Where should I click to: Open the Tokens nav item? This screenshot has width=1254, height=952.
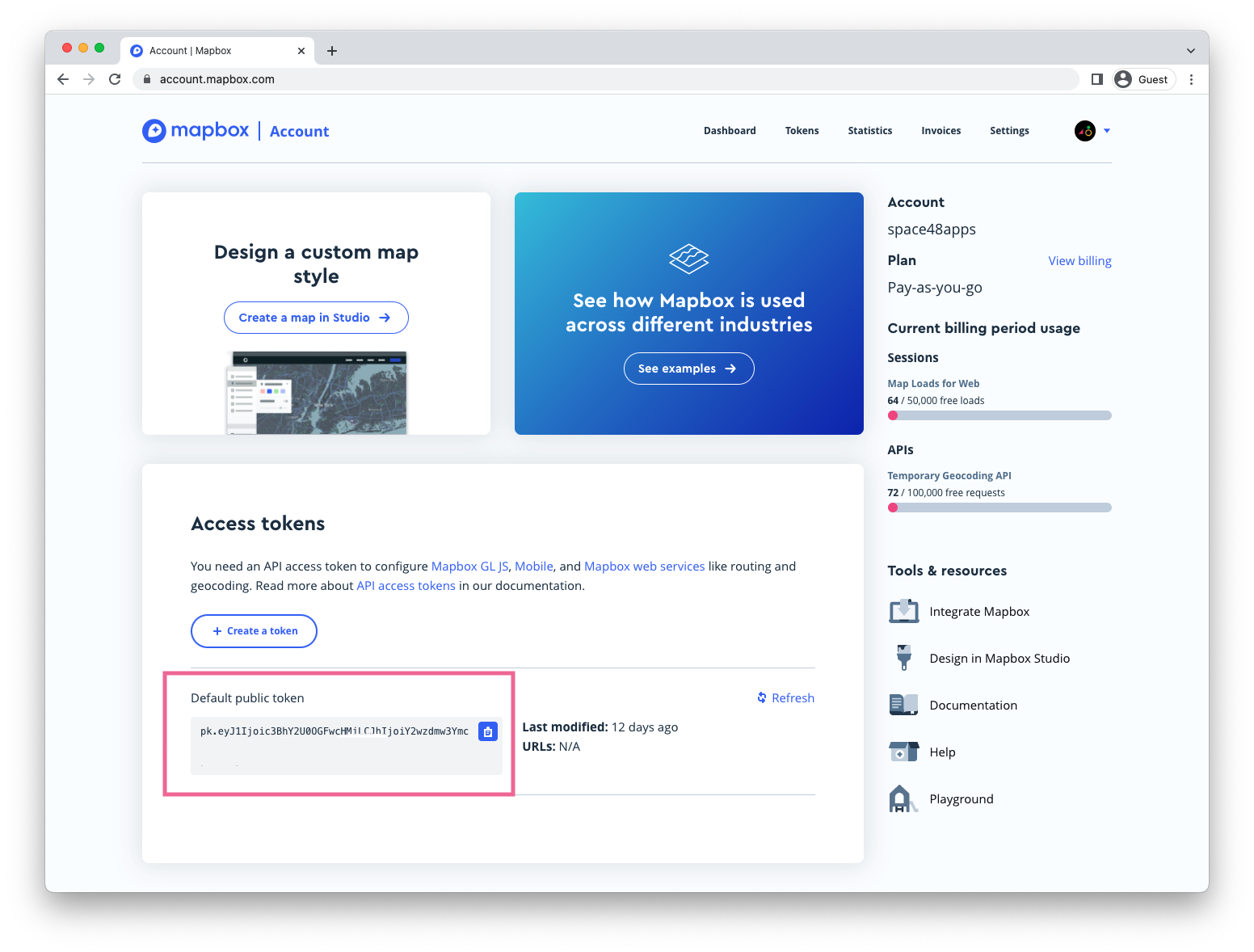802,131
